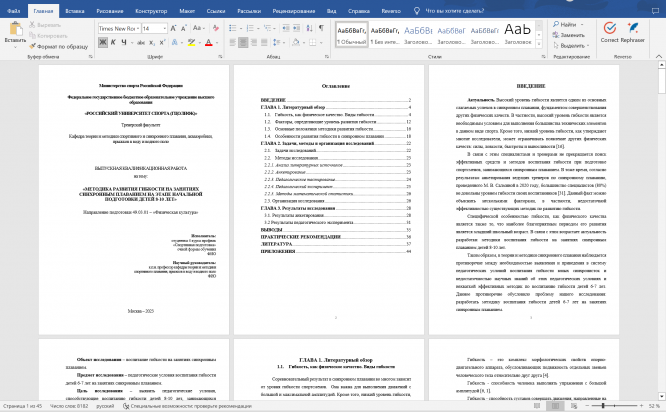Switch to the Конструктор (Design) tab
The height and width of the screenshot is (412, 666).
[x=151, y=11]
